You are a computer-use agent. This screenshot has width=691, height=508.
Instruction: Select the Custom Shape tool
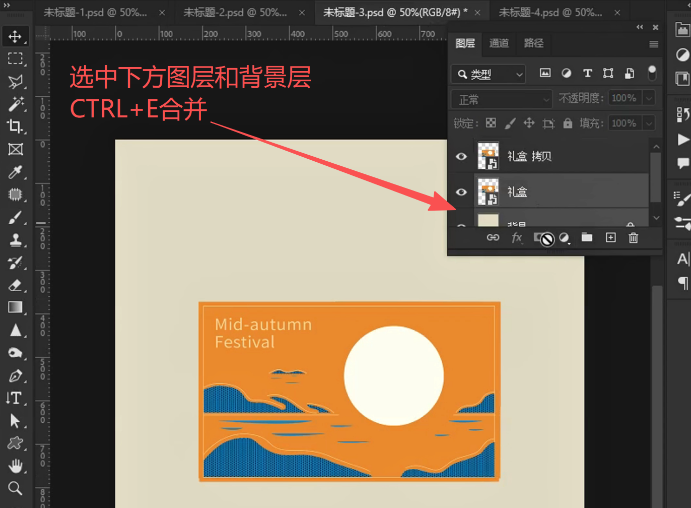click(x=15, y=443)
